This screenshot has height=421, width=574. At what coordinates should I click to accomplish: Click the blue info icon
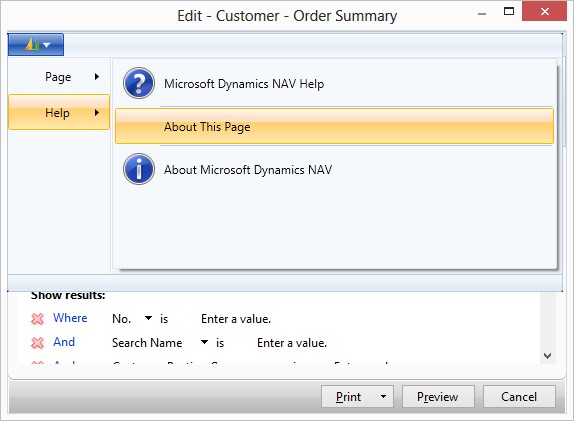[139, 169]
